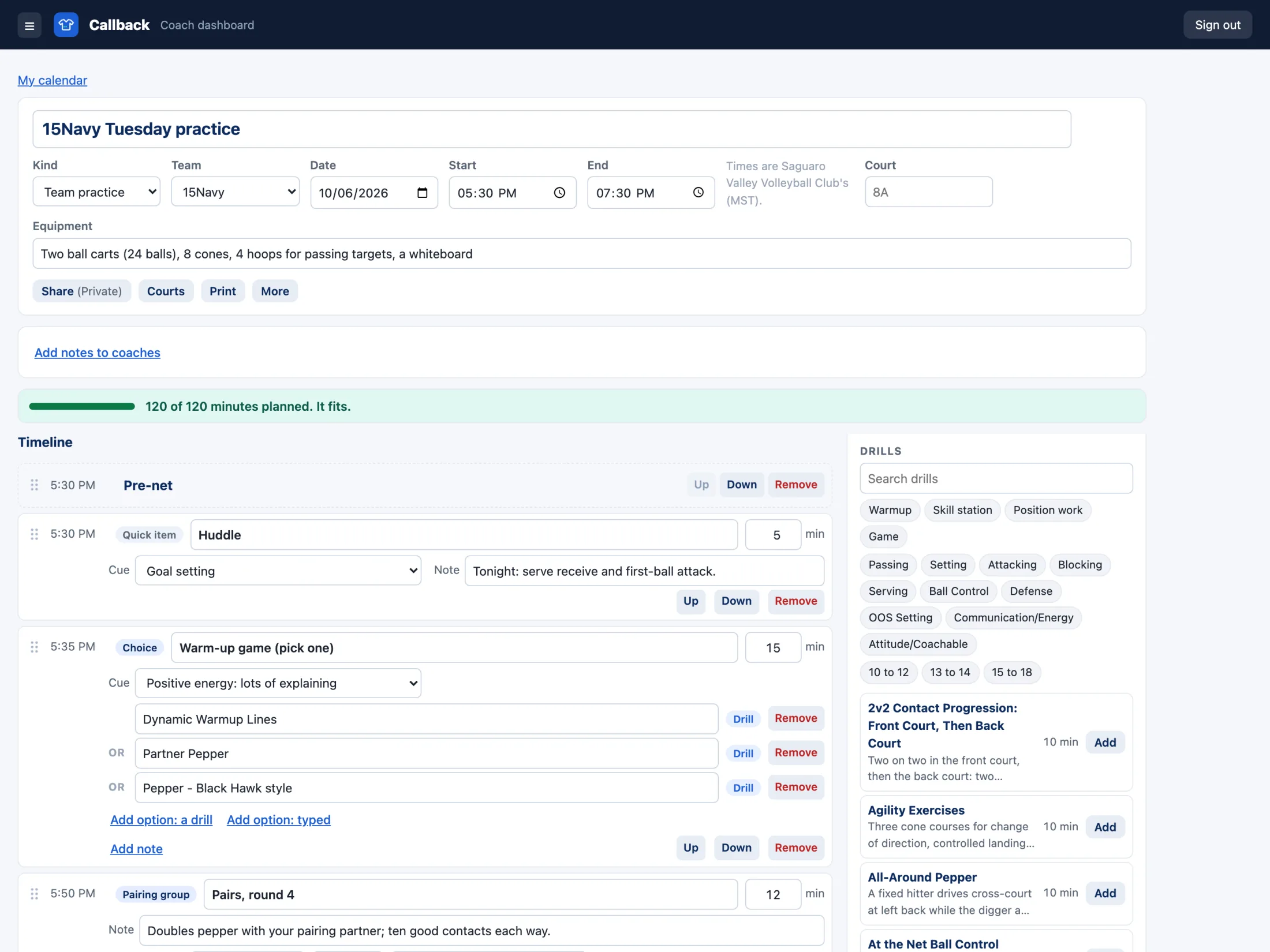Toggle the Game filter chip

883,537
